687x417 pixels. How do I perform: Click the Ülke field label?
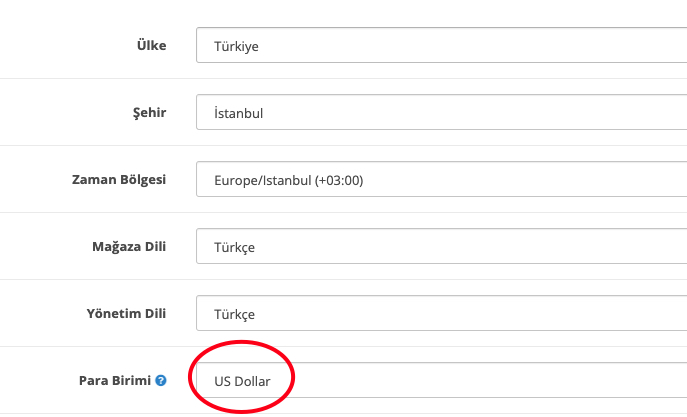point(152,45)
